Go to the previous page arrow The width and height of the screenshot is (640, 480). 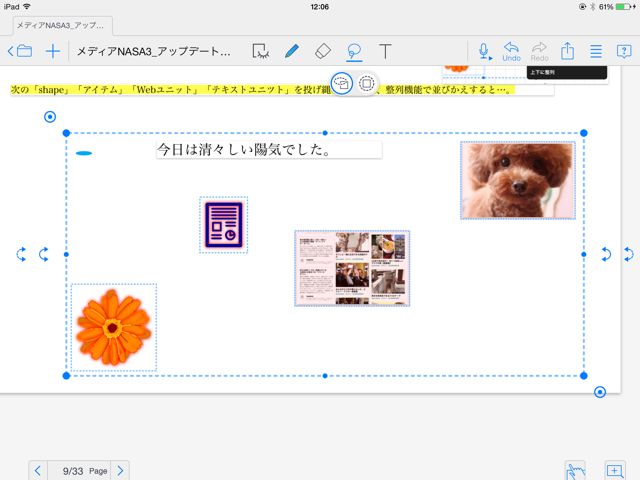(38, 471)
